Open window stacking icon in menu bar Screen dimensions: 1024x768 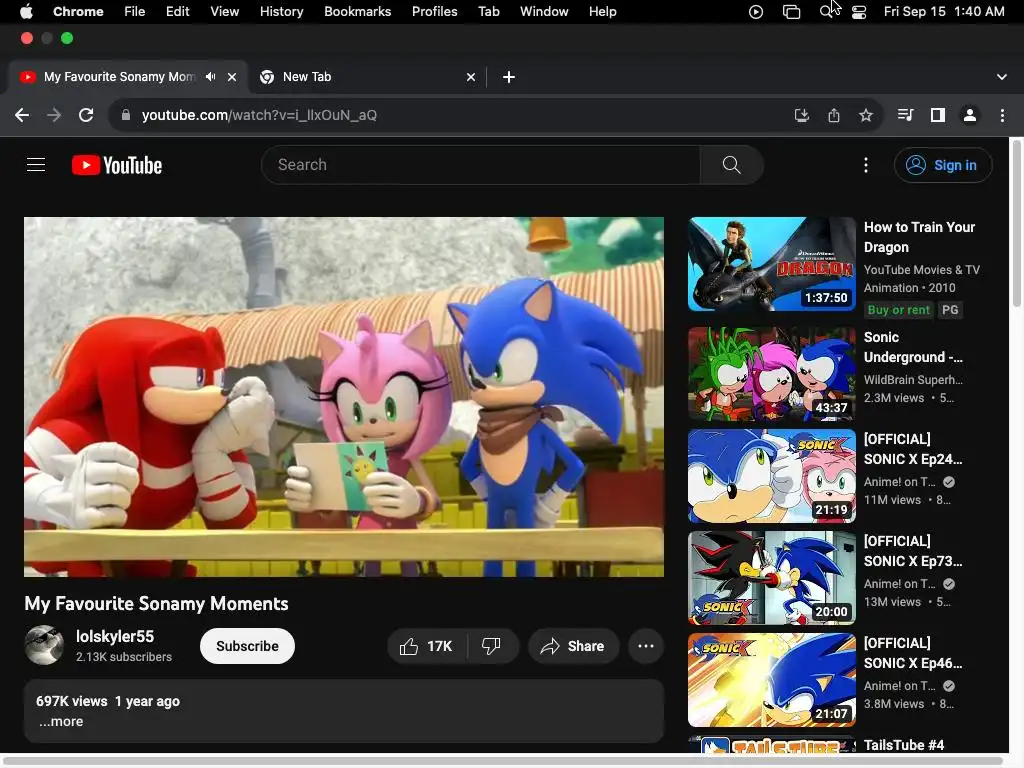[x=792, y=12]
